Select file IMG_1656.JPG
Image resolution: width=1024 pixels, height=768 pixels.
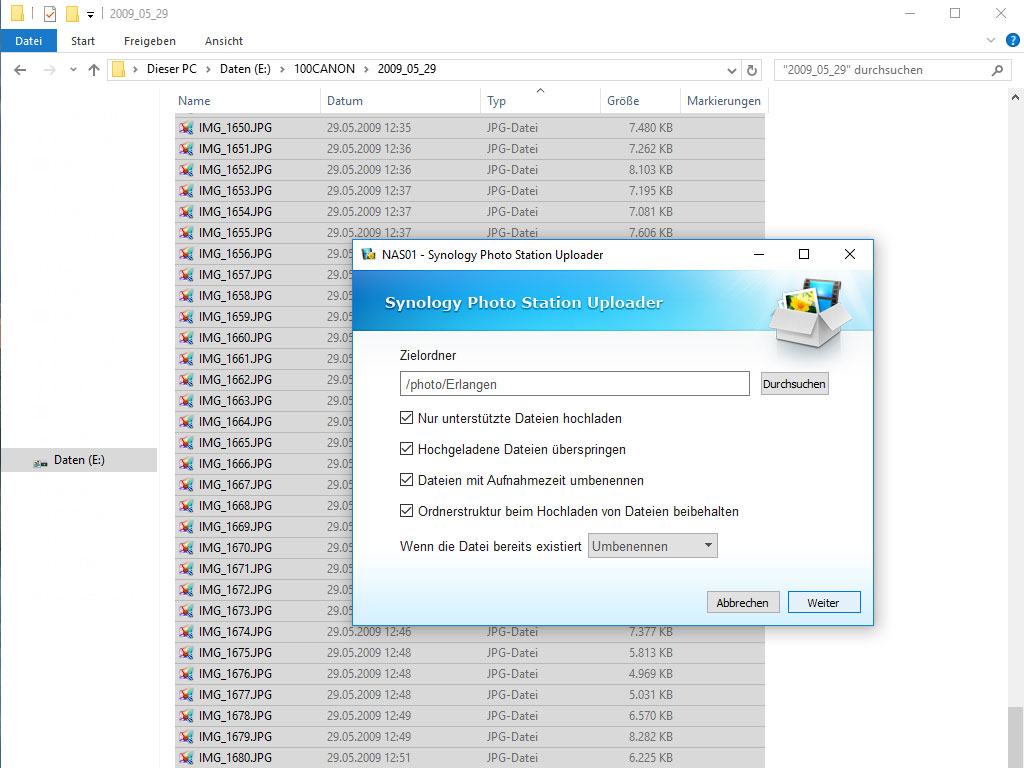(235, 254)
